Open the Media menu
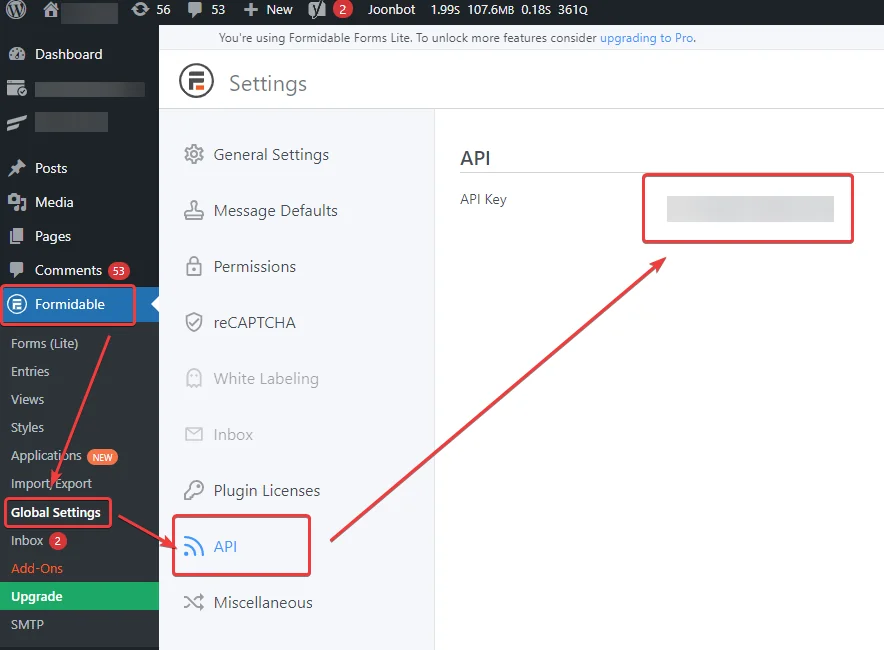 coord(54,202)
